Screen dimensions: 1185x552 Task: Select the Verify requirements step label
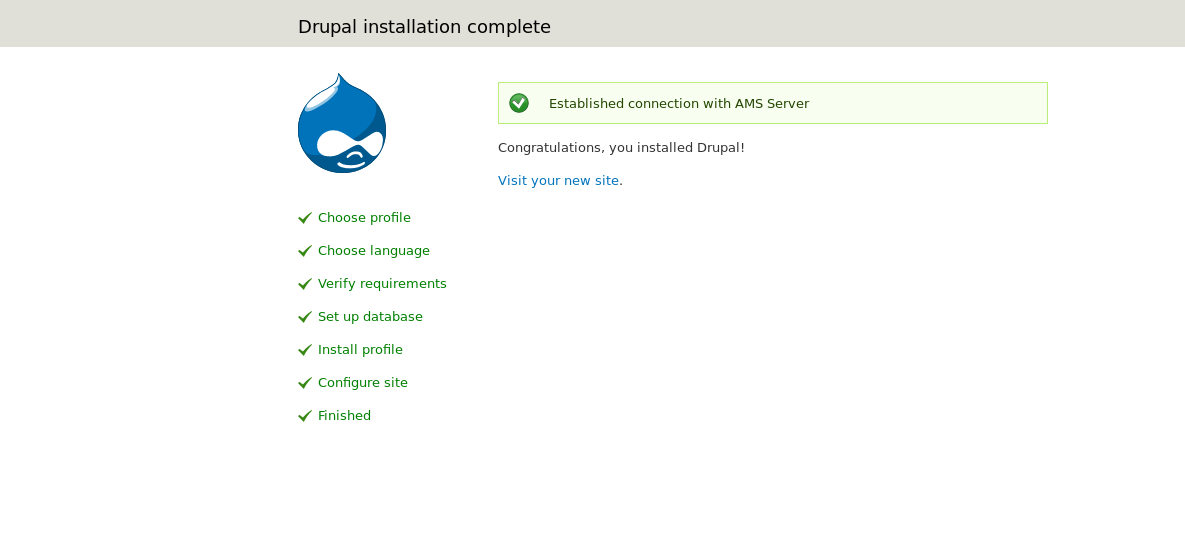[x=382, y=284]
